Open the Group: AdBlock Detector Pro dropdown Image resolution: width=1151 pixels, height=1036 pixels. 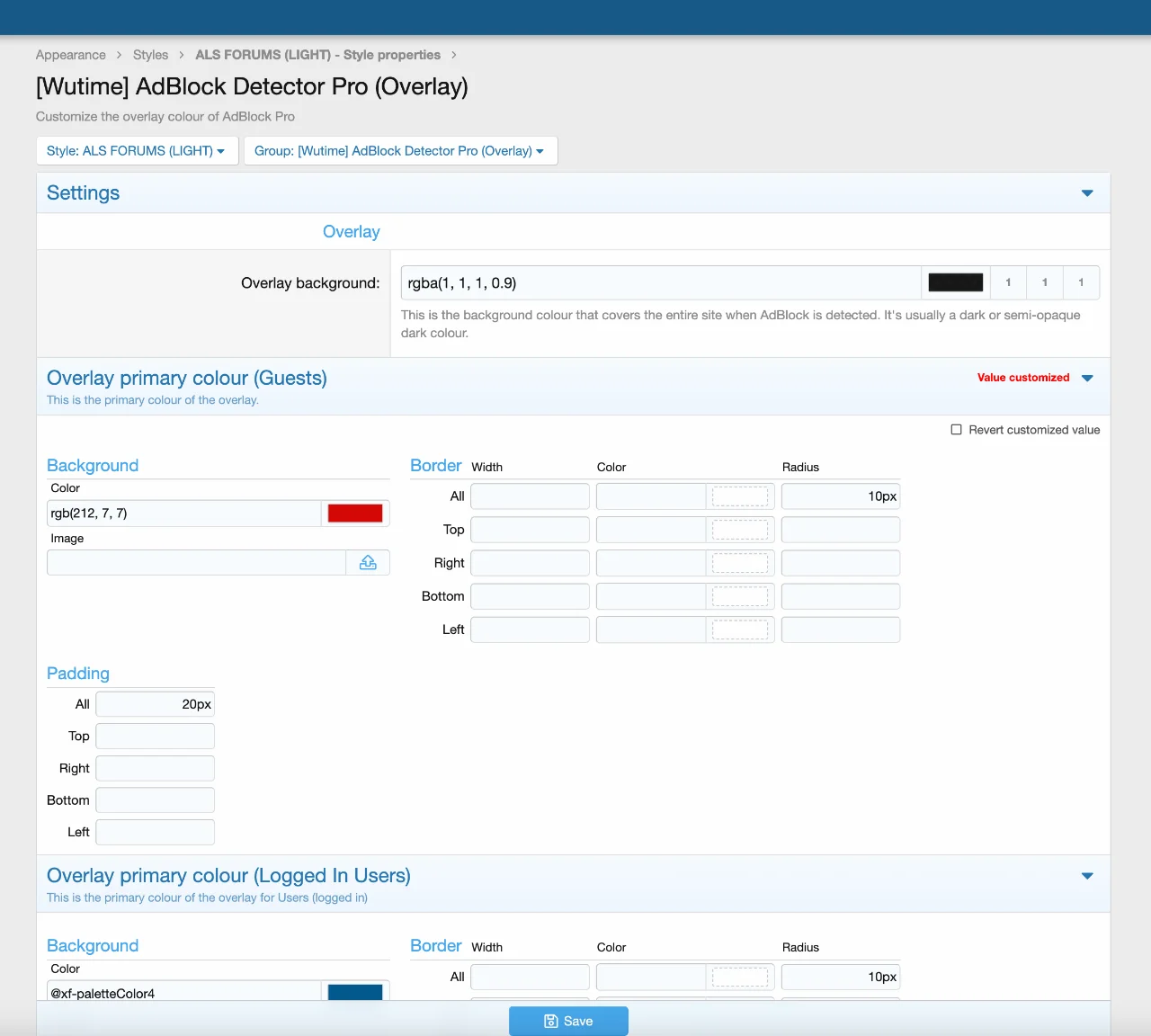click(x=400, y=151)
